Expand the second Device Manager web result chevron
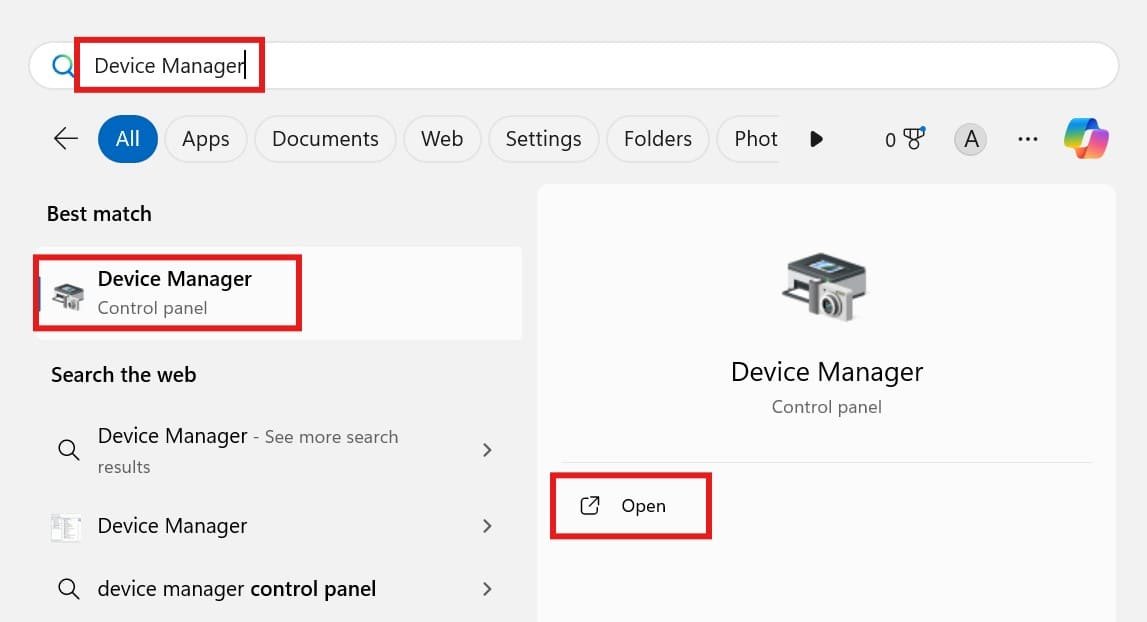Image resolution: width=1147 pixels, height=622 pixels. pyautogui.click(x=487, y=526)
